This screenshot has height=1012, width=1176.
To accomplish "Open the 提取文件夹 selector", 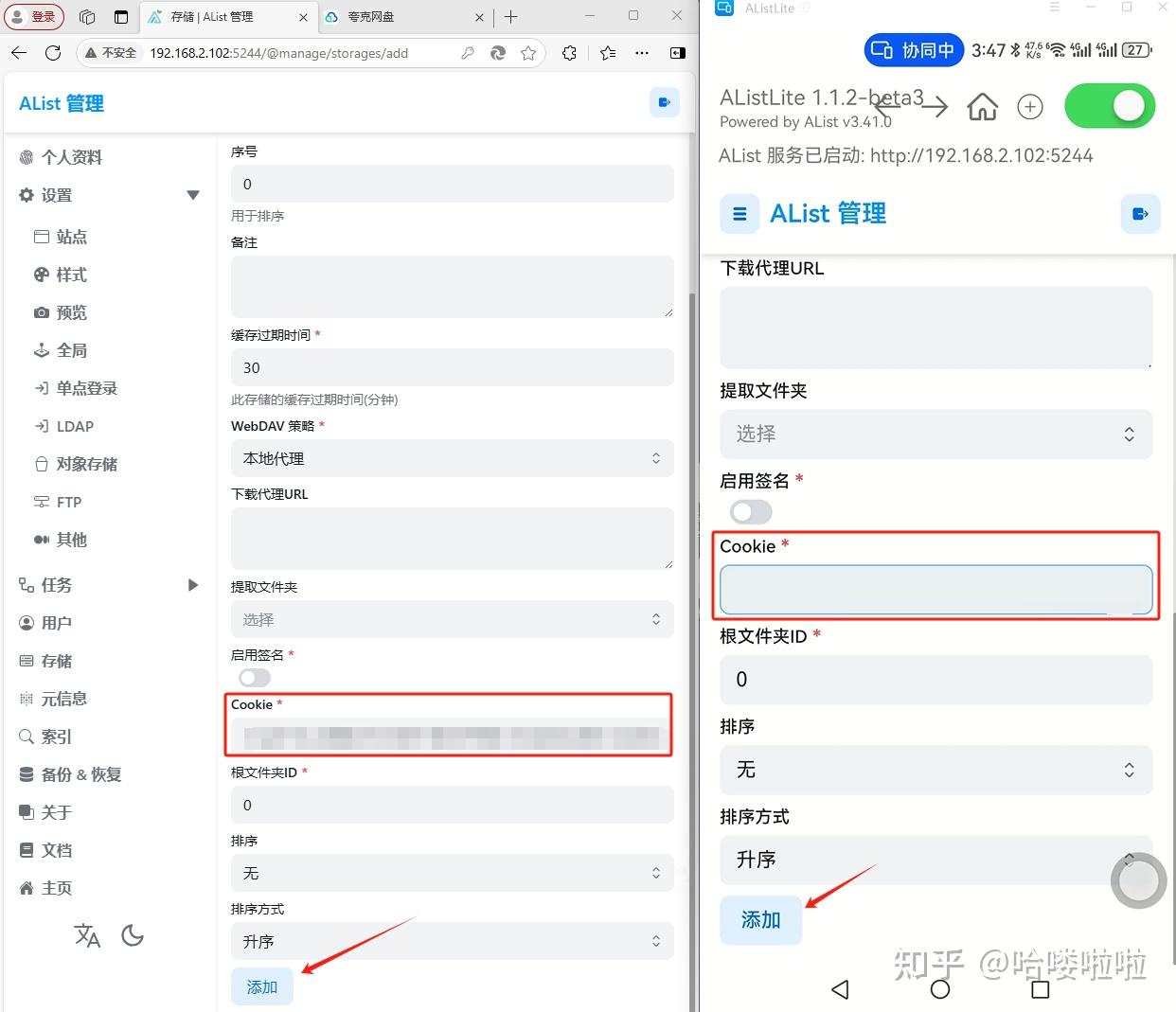I will coord(452,619).
